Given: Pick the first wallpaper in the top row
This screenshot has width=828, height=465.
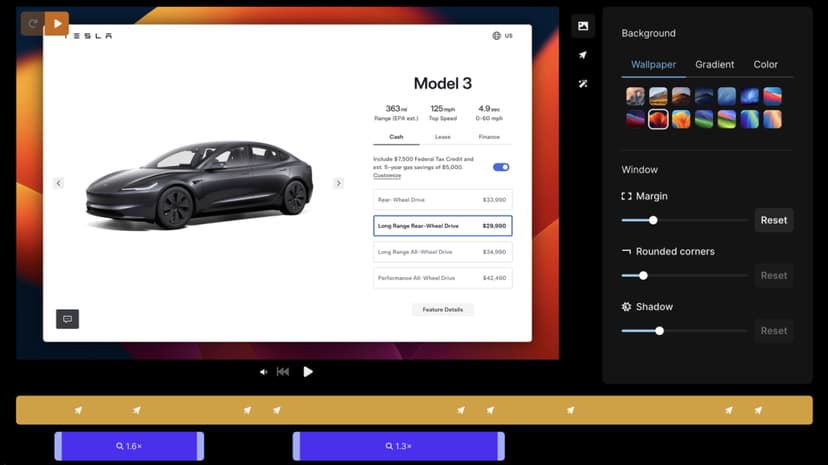Looking at the screenshot, I should click(x=635, y=96).
